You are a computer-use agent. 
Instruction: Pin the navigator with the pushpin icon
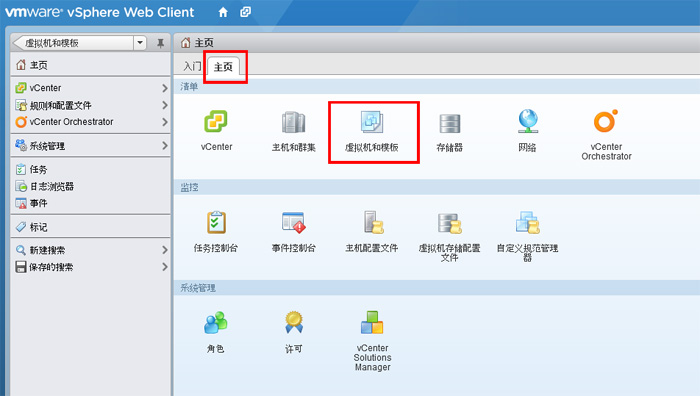click(x=160, y=43)
